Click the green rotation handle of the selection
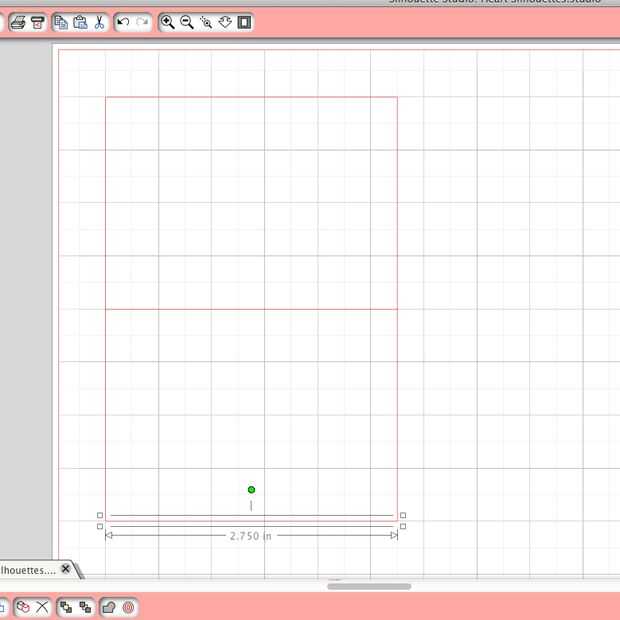The width and height of the screenshot is (620, 620). click(251, 490)
